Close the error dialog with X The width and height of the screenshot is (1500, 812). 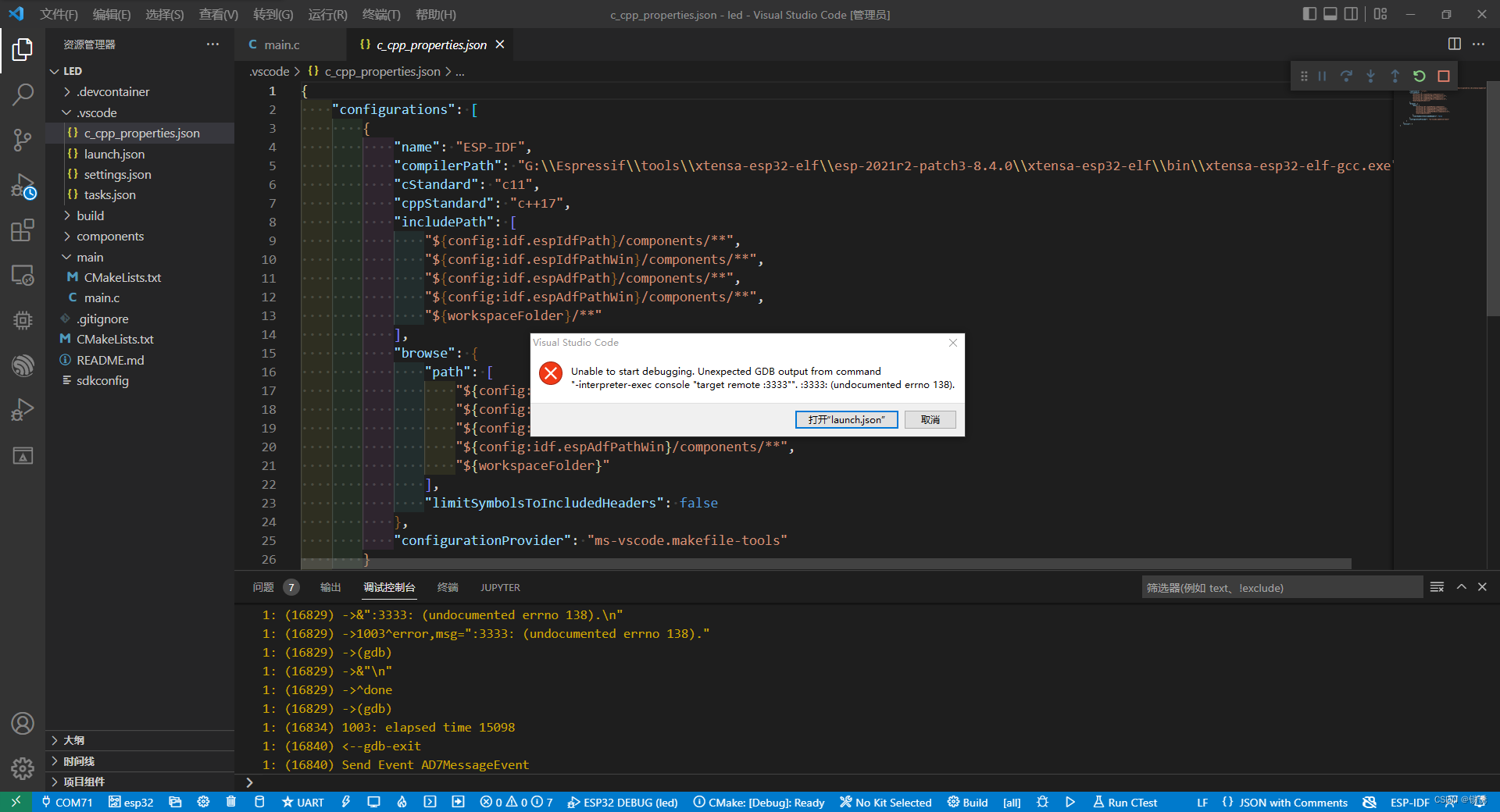coord(952,343)
